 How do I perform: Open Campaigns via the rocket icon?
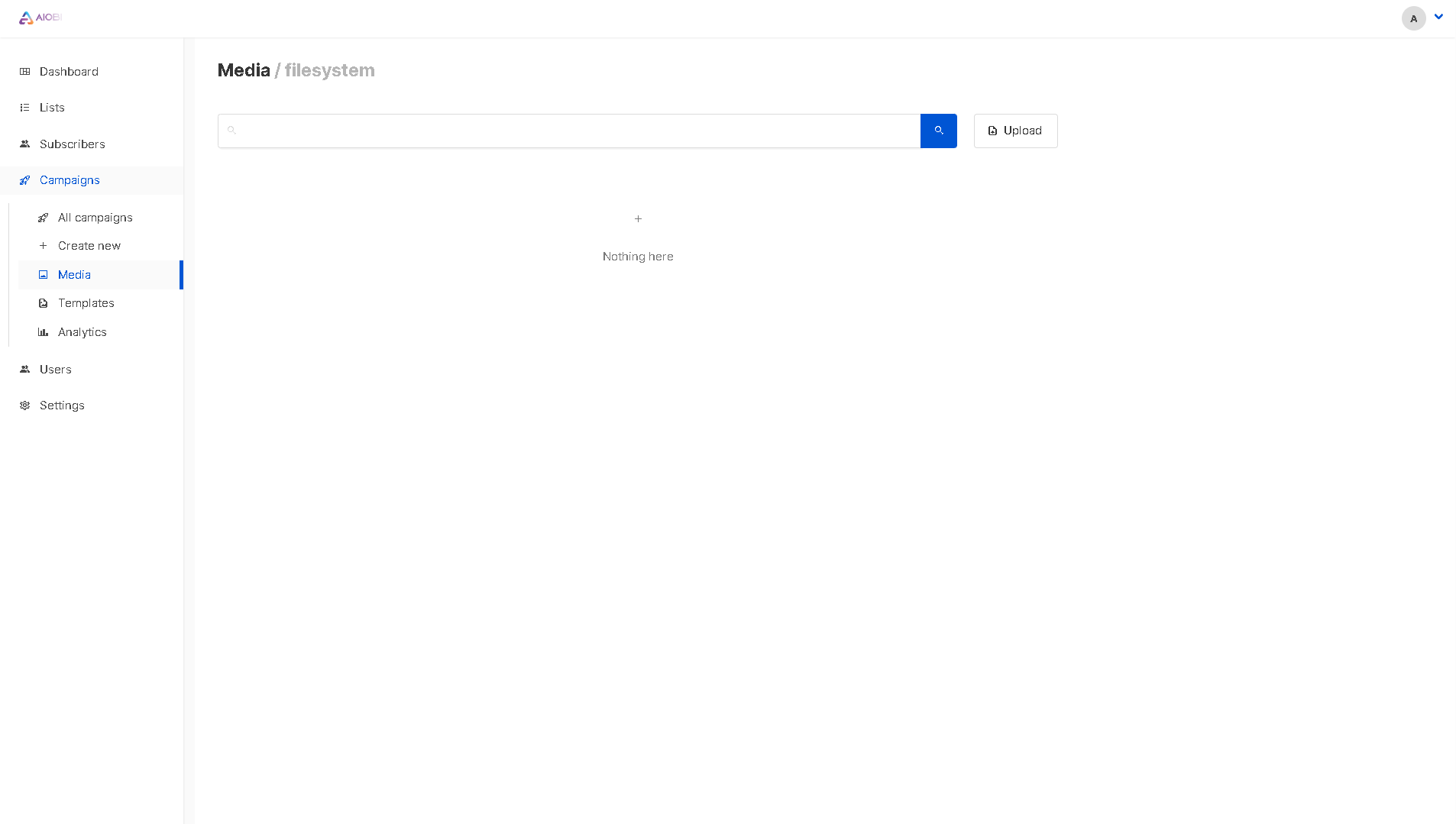tap(24, 180)
